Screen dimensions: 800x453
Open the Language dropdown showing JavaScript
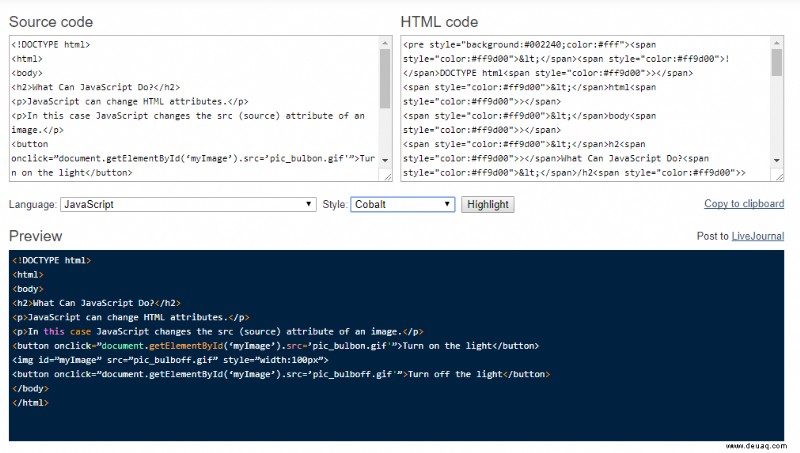pyautogui.click(x=188, y=205)
